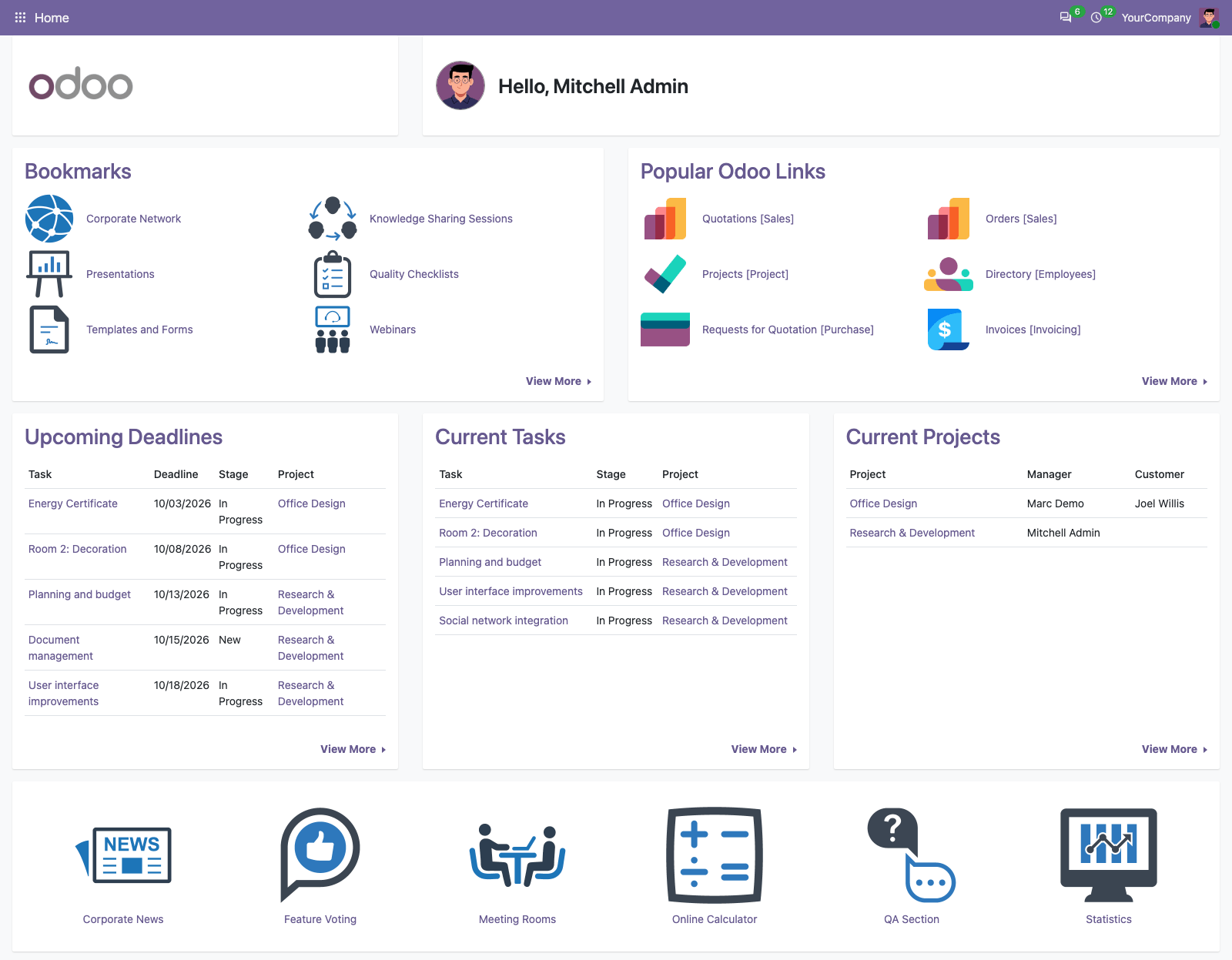Click the Directory Employees app icon
1232x960 pixels.
click(949, 274)
